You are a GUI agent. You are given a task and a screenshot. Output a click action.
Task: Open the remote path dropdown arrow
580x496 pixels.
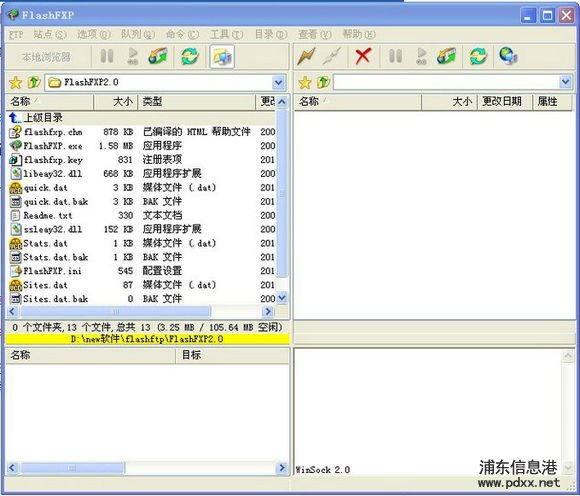(565, 82)
